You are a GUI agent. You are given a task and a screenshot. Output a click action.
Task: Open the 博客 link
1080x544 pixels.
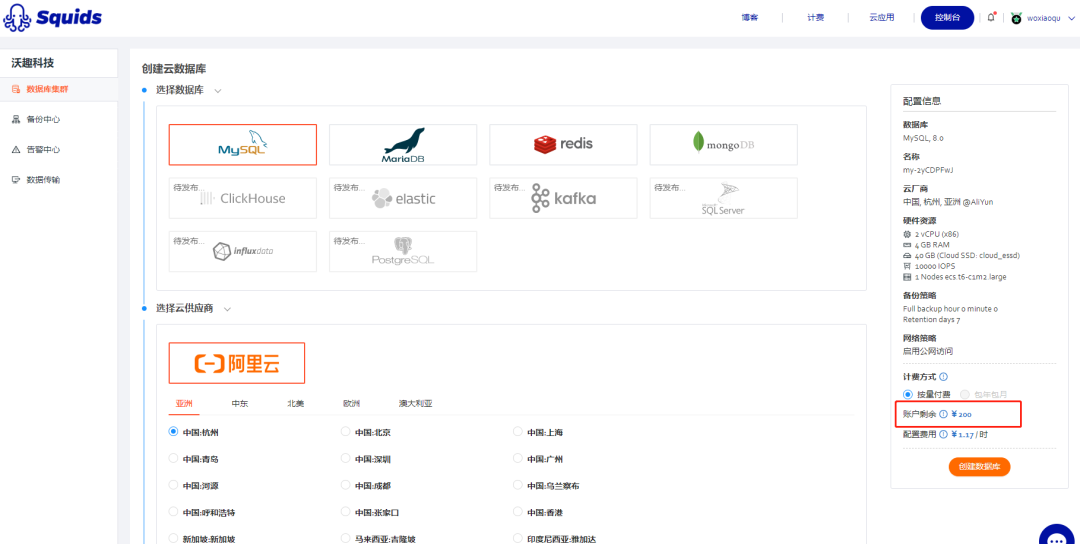click(750, 18)
